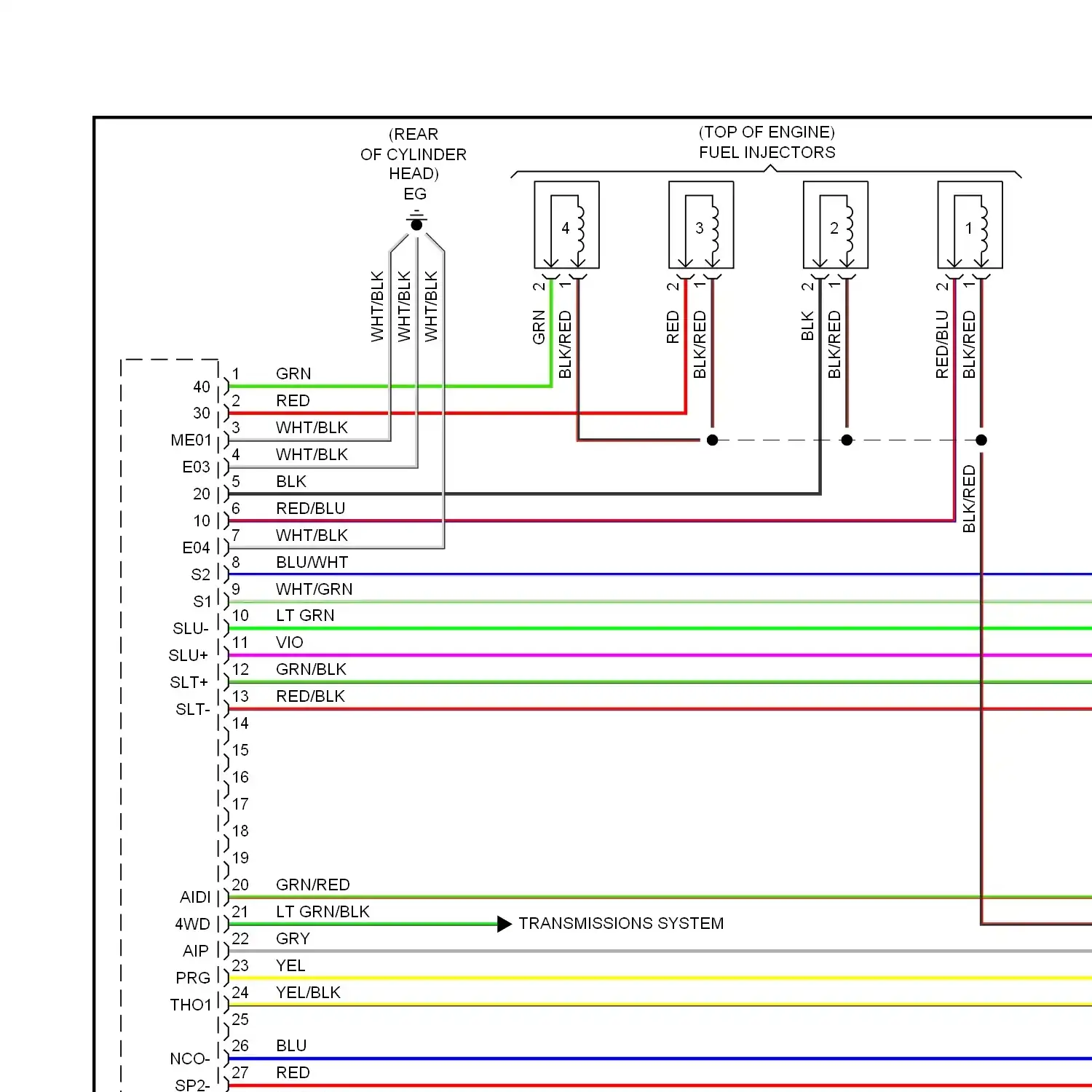The width and height of the screenshot is (1092, 1092).
Task: Select pin 22 GRY wire label
Action: [293, 938]
